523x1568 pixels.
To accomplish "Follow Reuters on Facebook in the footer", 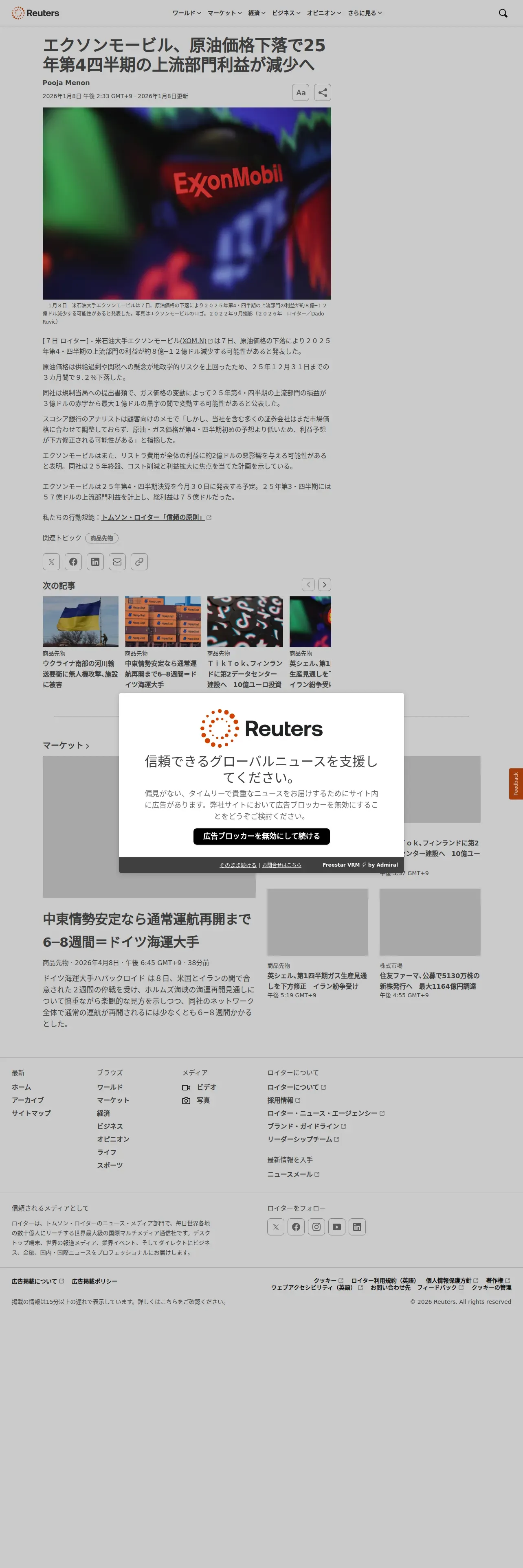I will [296, 1226].
